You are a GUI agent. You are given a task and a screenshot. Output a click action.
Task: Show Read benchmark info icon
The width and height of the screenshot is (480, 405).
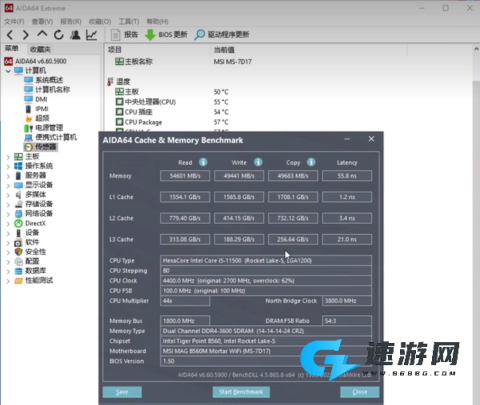(203, 162)
